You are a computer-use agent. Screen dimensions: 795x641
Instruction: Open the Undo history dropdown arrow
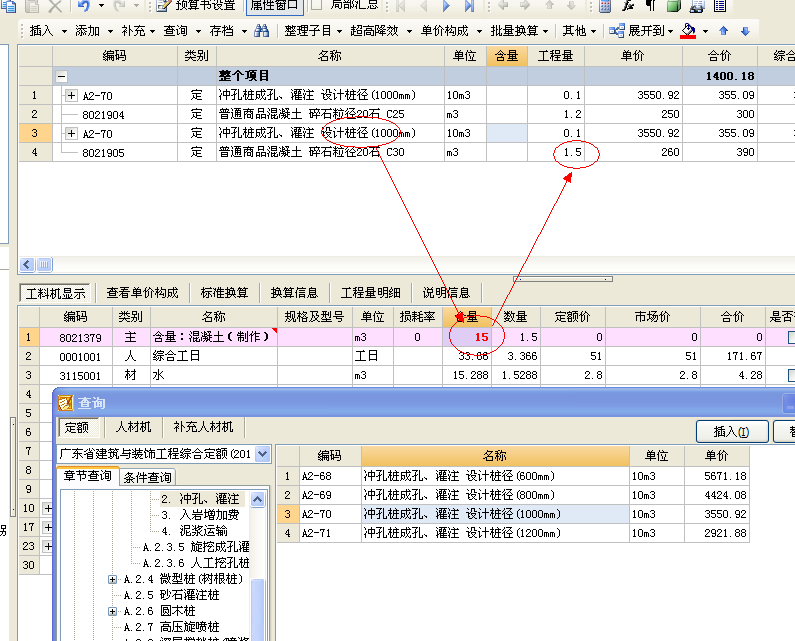click(101, 6)
